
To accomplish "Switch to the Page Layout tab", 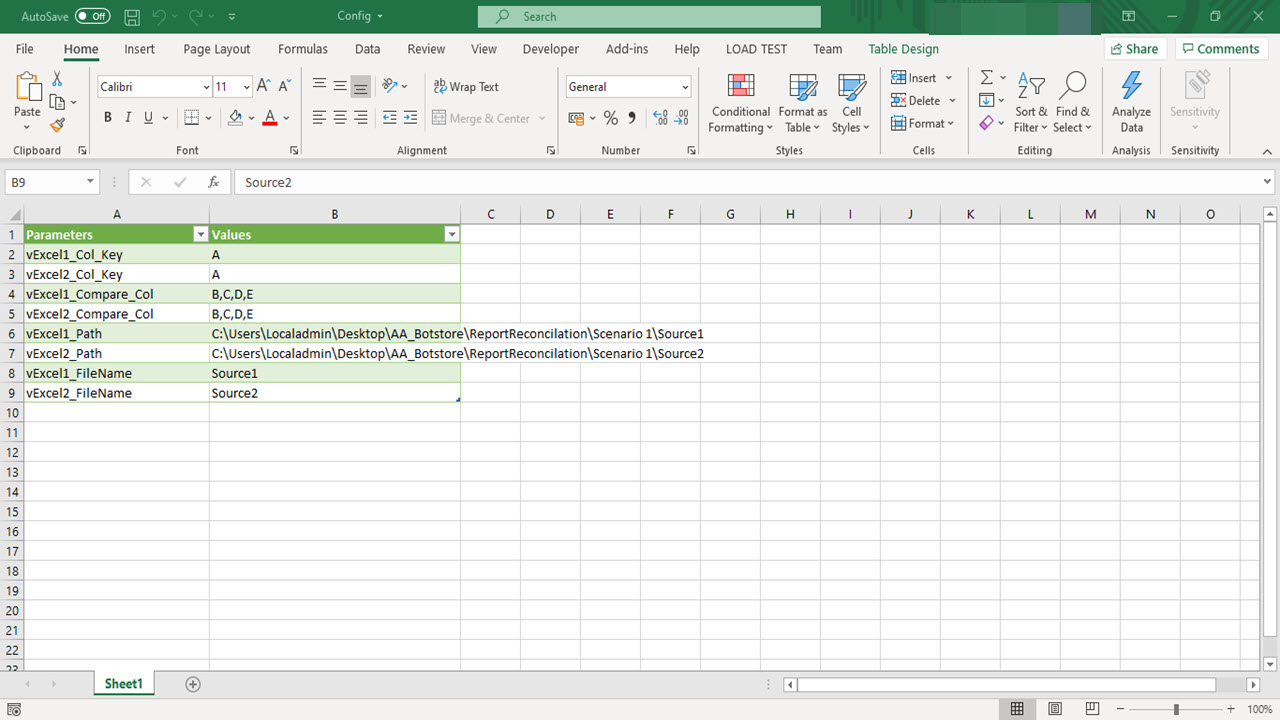I will coord(217,49).
